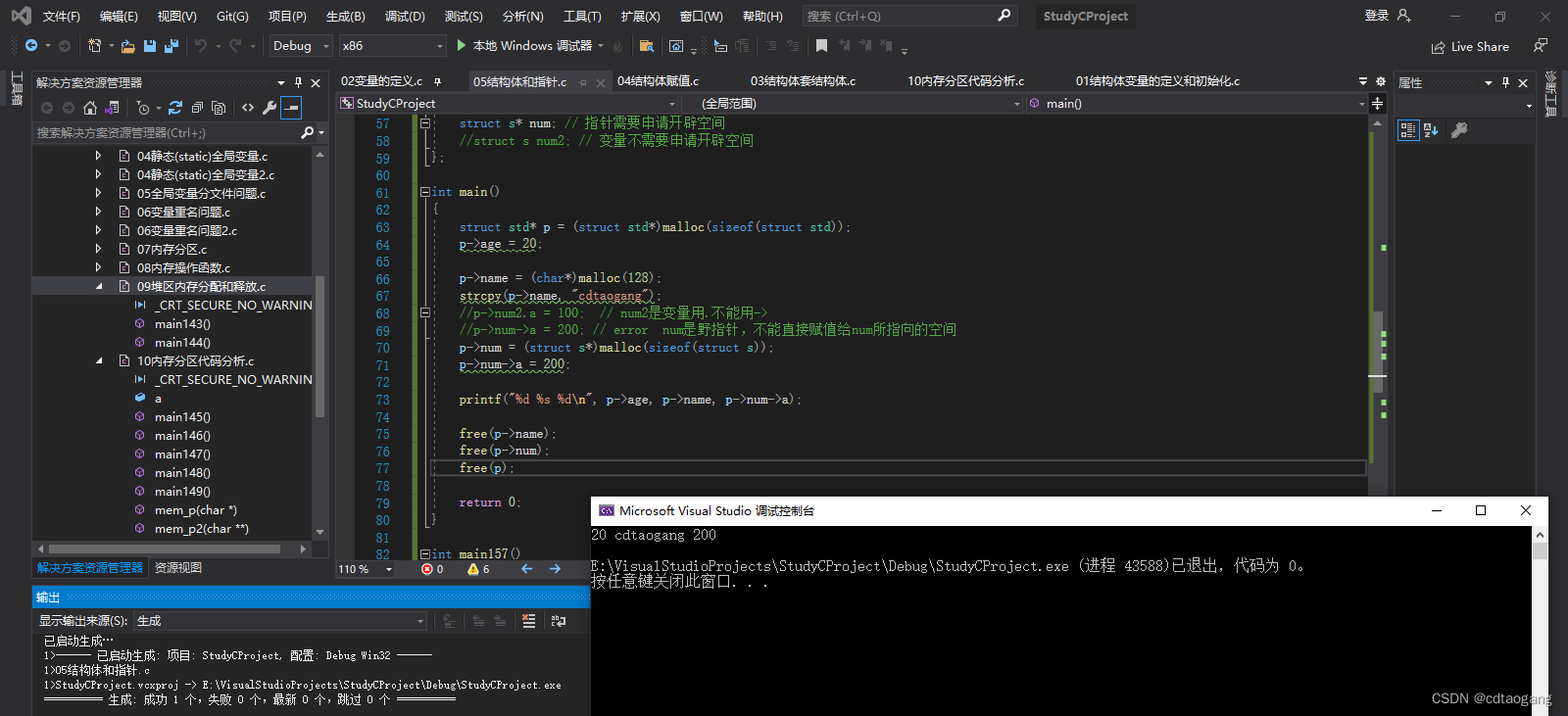Toggle pin on 02变量的定义.c tab
The image size is (1568, 716).
[437, 81]
